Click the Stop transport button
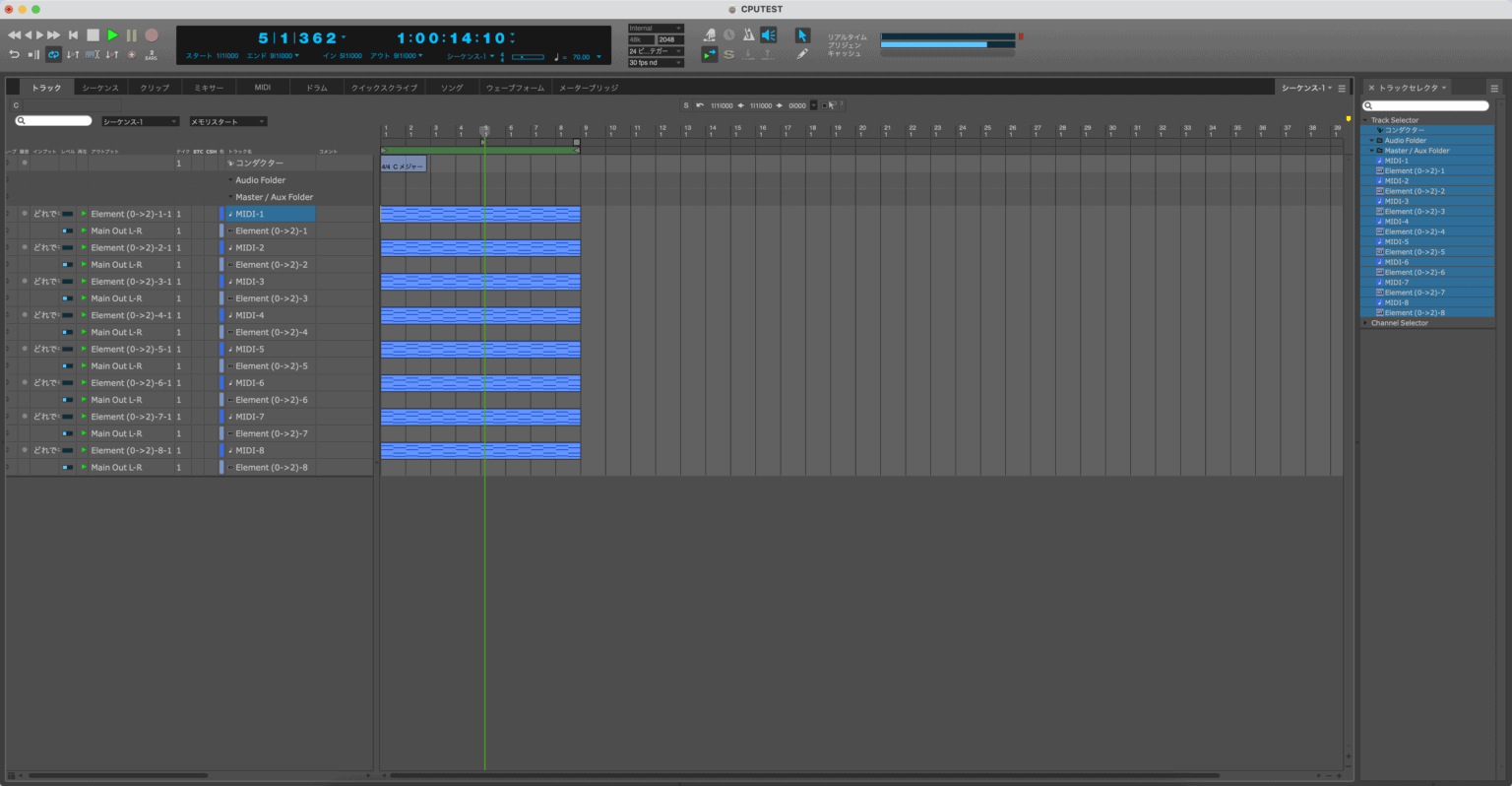 [x=93, y=35]
